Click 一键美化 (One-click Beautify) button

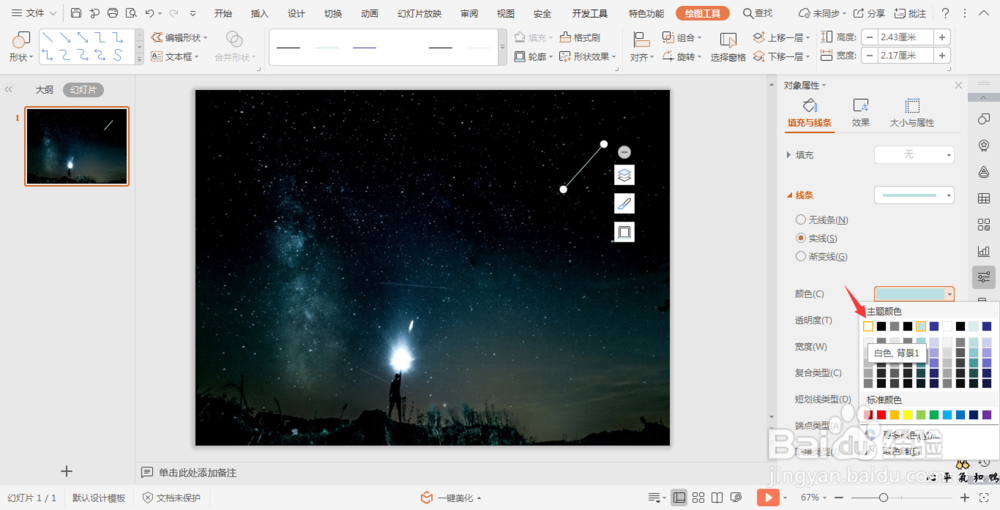pyautogui.click(x=451, y=498)
